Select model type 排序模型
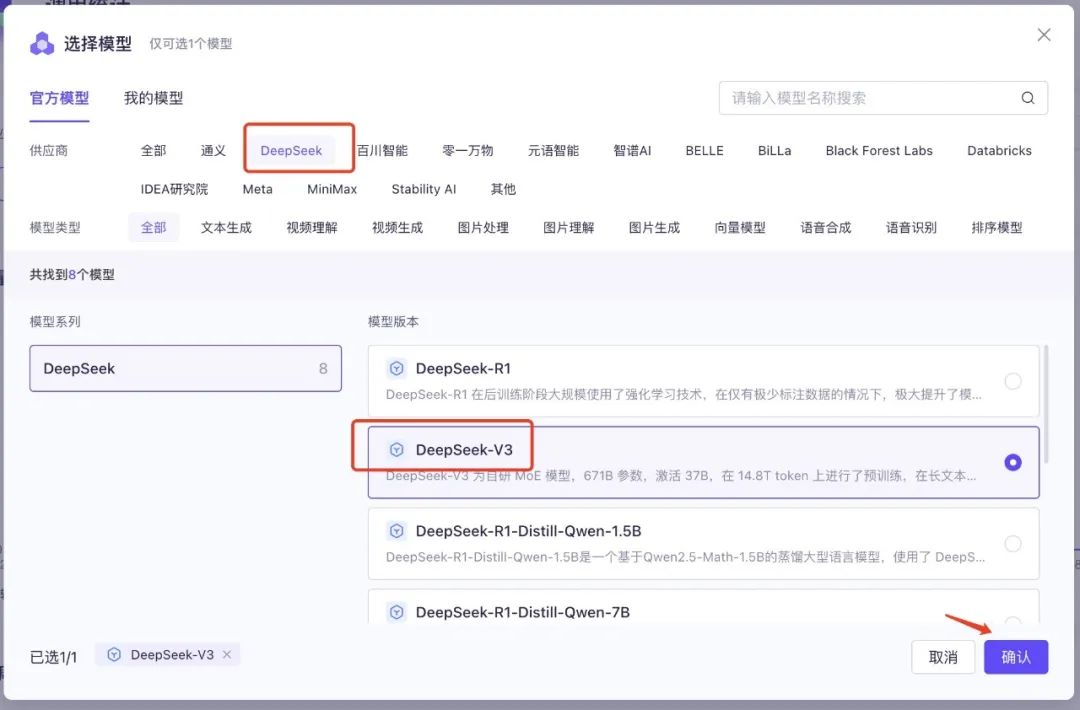This screenshot has width=1080, height=710. point(997,227)
